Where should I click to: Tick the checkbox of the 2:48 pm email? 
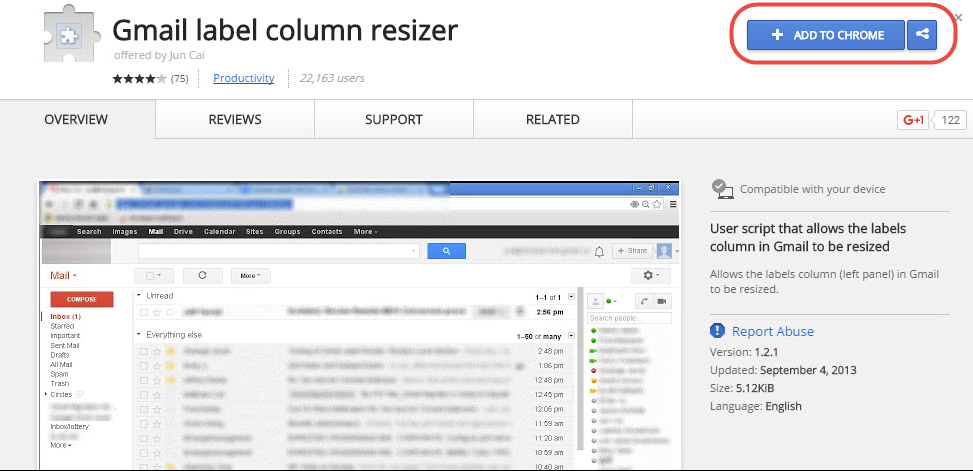point(143,351)
